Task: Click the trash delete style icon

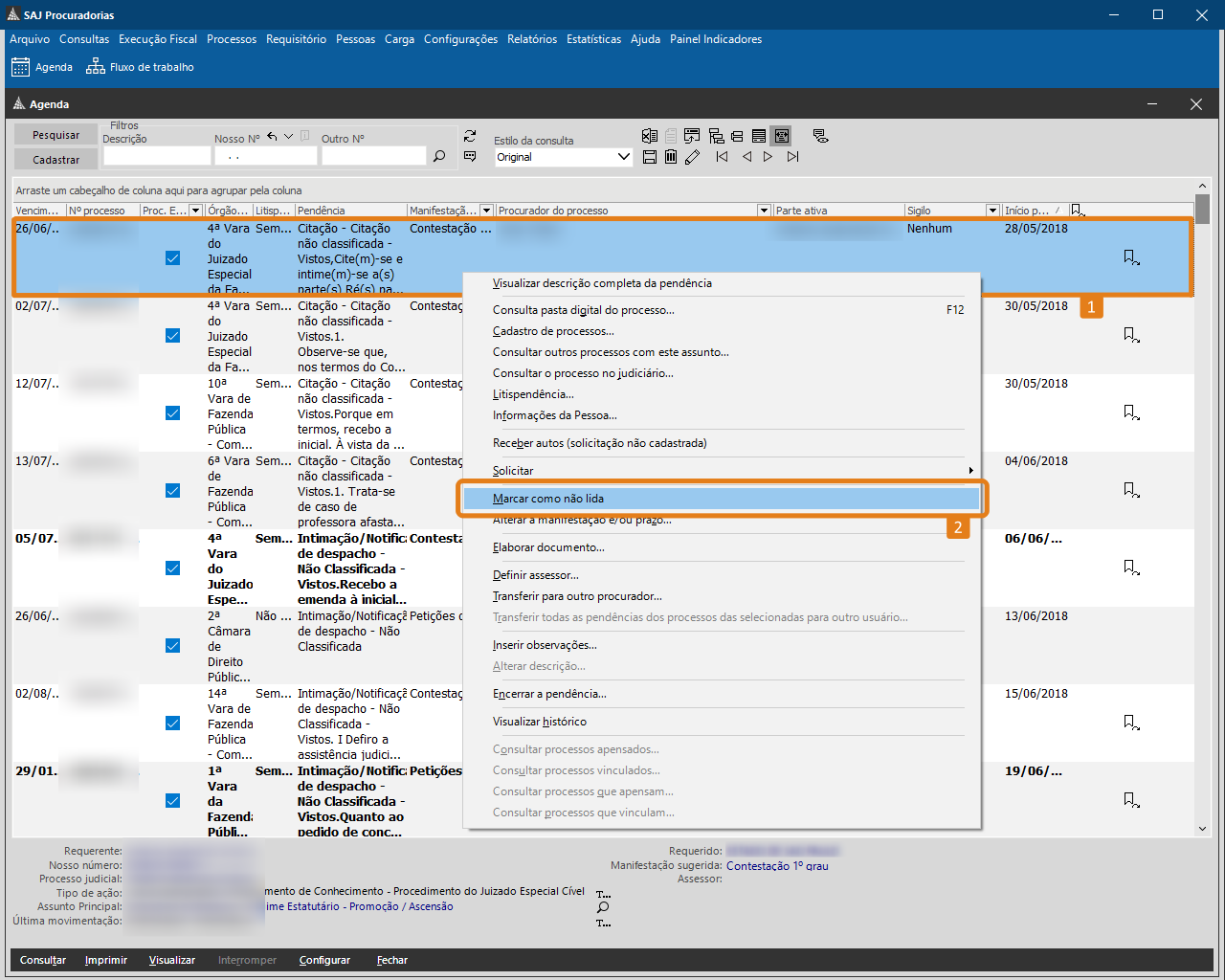Action: pyautogui.click(x=671, y=157)
